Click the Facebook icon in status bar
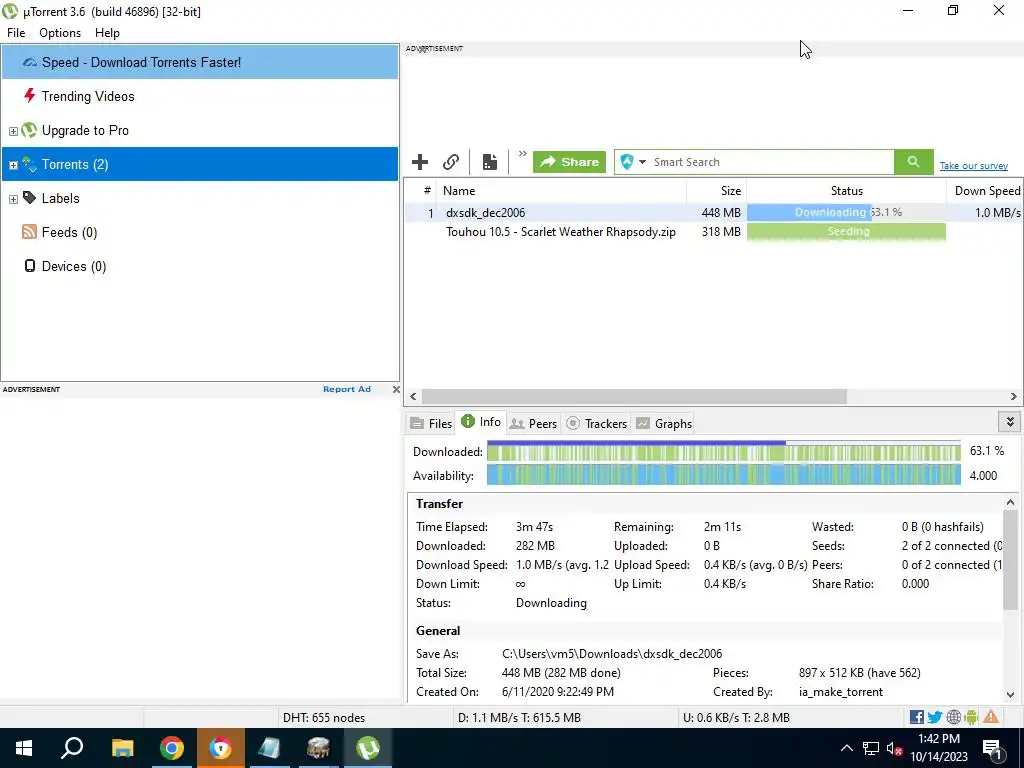 pyautogui.click(x=916, y=717)
